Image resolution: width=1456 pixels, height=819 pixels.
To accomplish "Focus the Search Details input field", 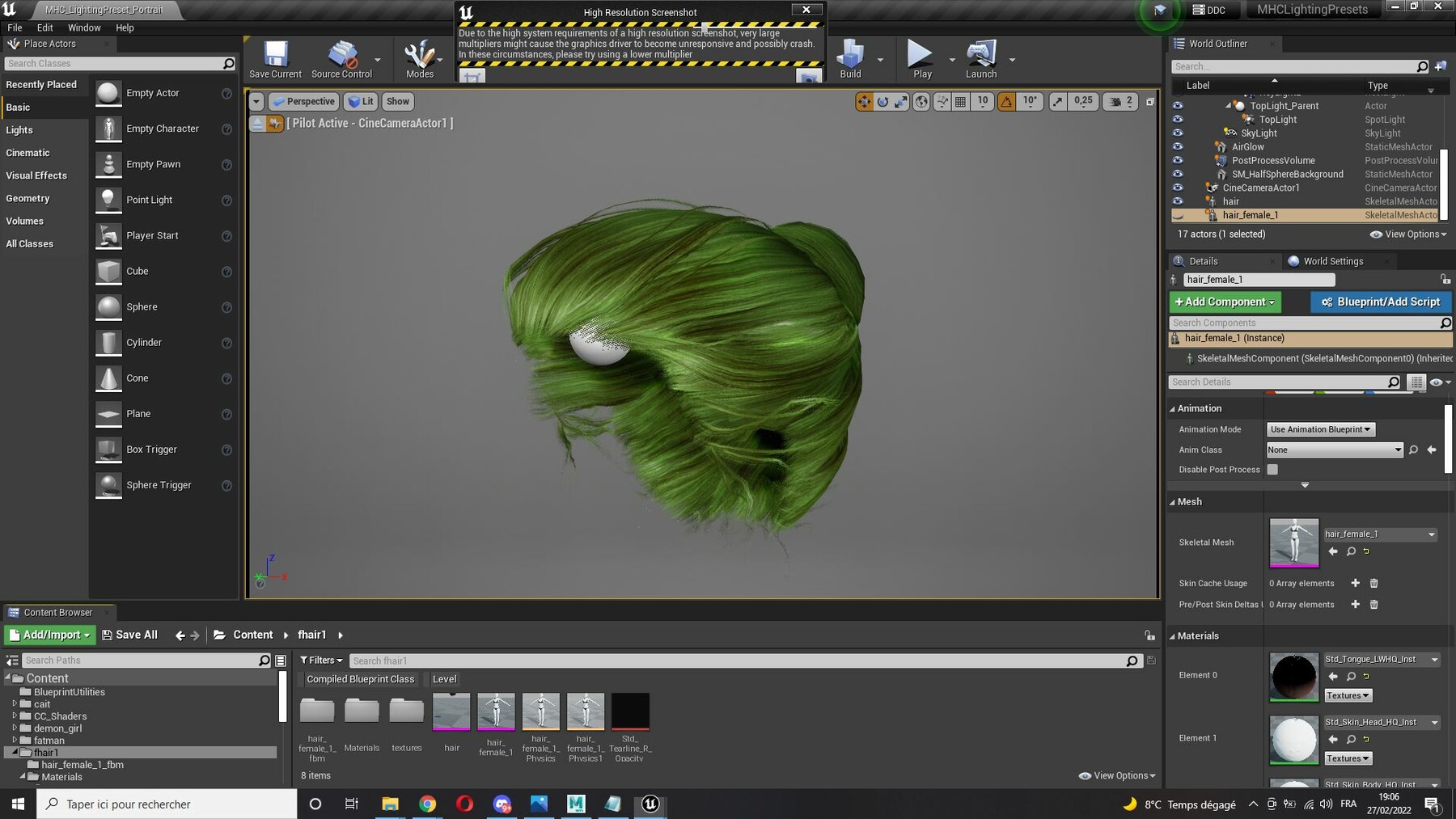I will [x=1285, y=382].
